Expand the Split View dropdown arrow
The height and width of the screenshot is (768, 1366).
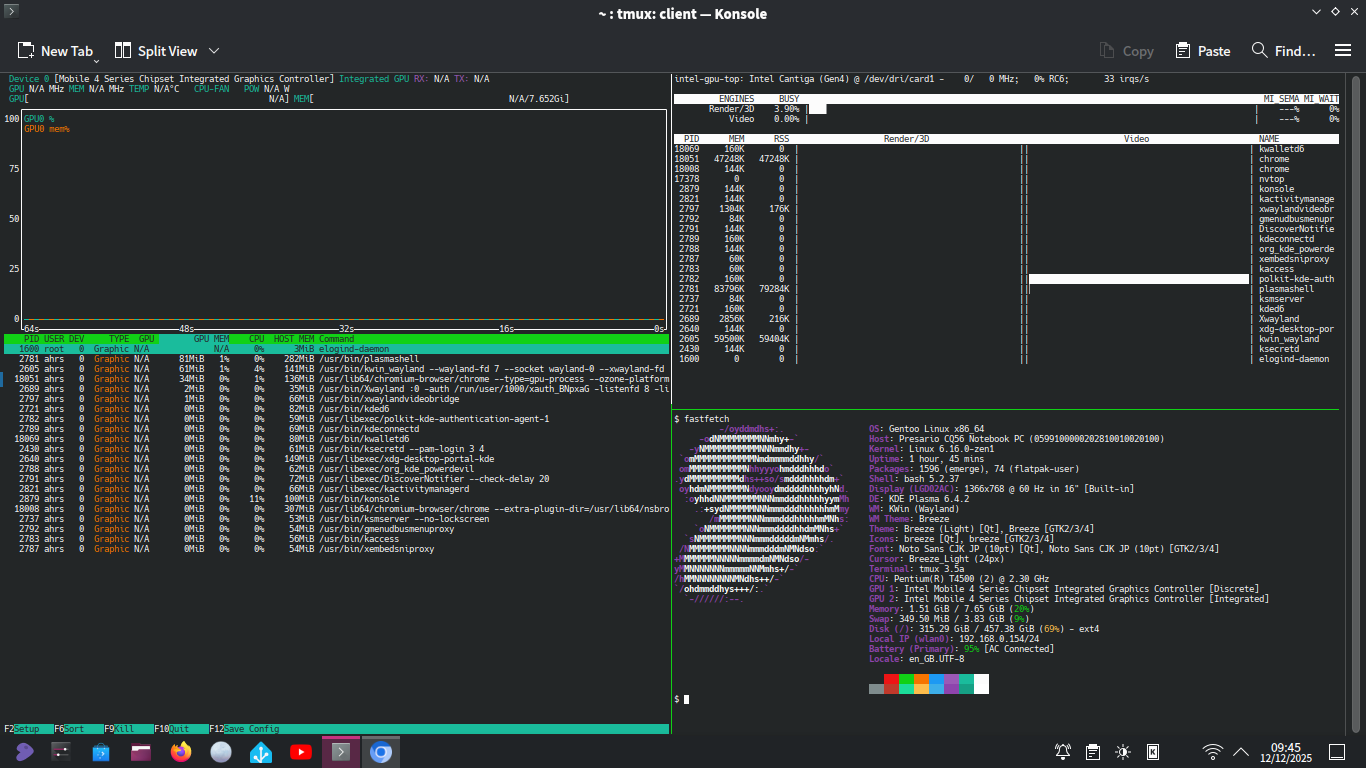(214, 51)
